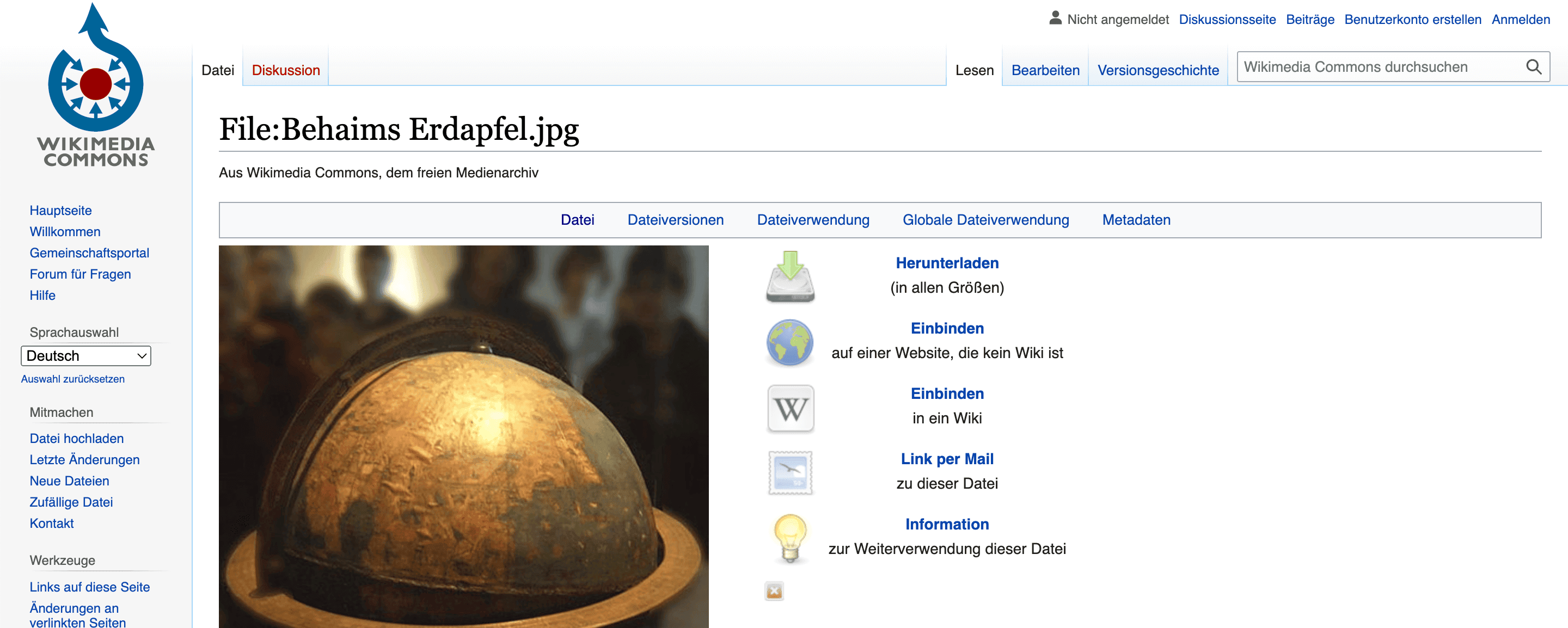Click the Wikipedia W embed icon

coord(789,408)
